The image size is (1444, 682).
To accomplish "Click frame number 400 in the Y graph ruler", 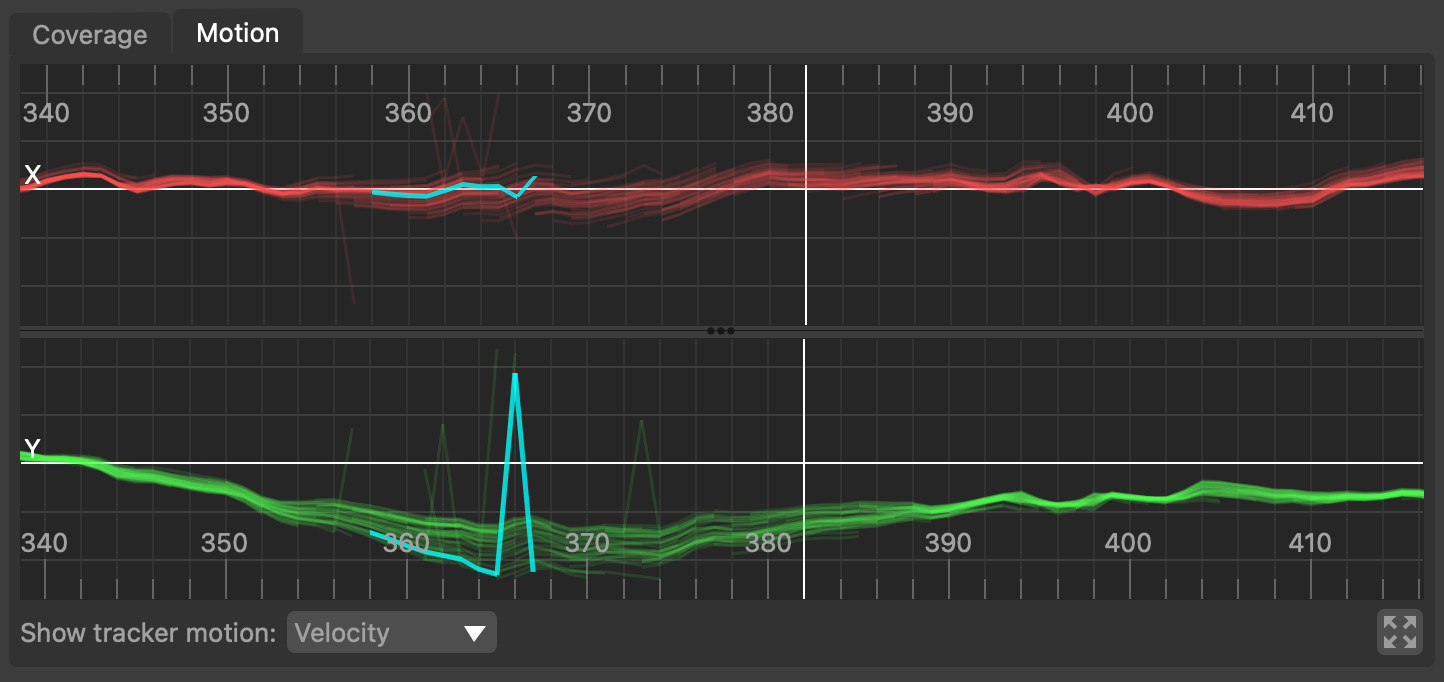I will (1129, 543).
